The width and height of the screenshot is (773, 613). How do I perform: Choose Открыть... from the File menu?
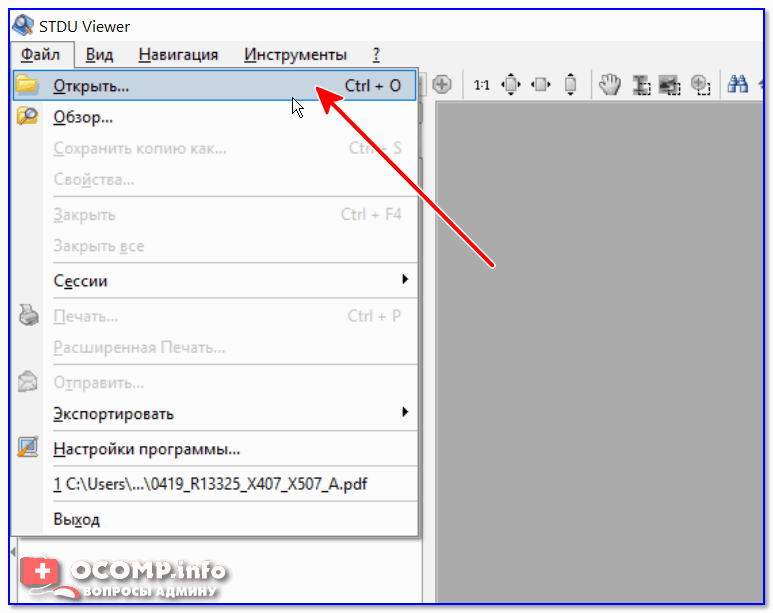pos(215,85)
